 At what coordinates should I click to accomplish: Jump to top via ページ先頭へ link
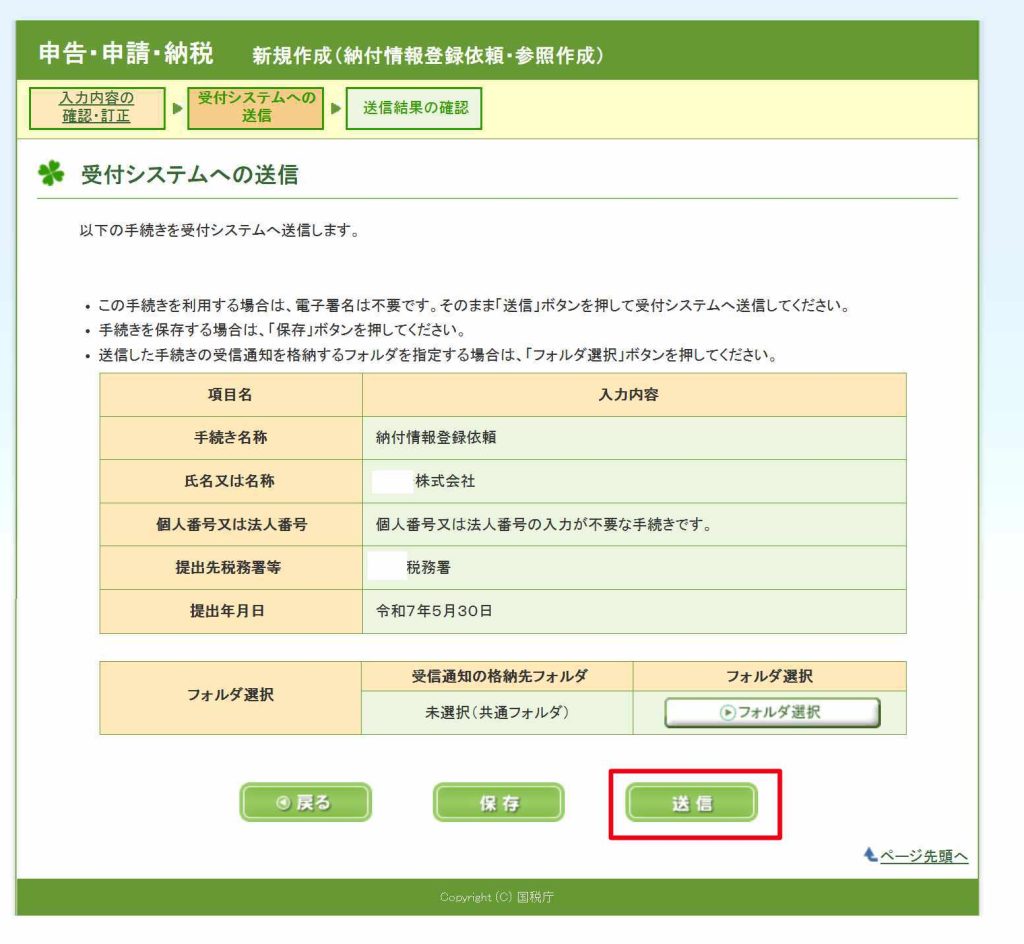tap(923, 856)
